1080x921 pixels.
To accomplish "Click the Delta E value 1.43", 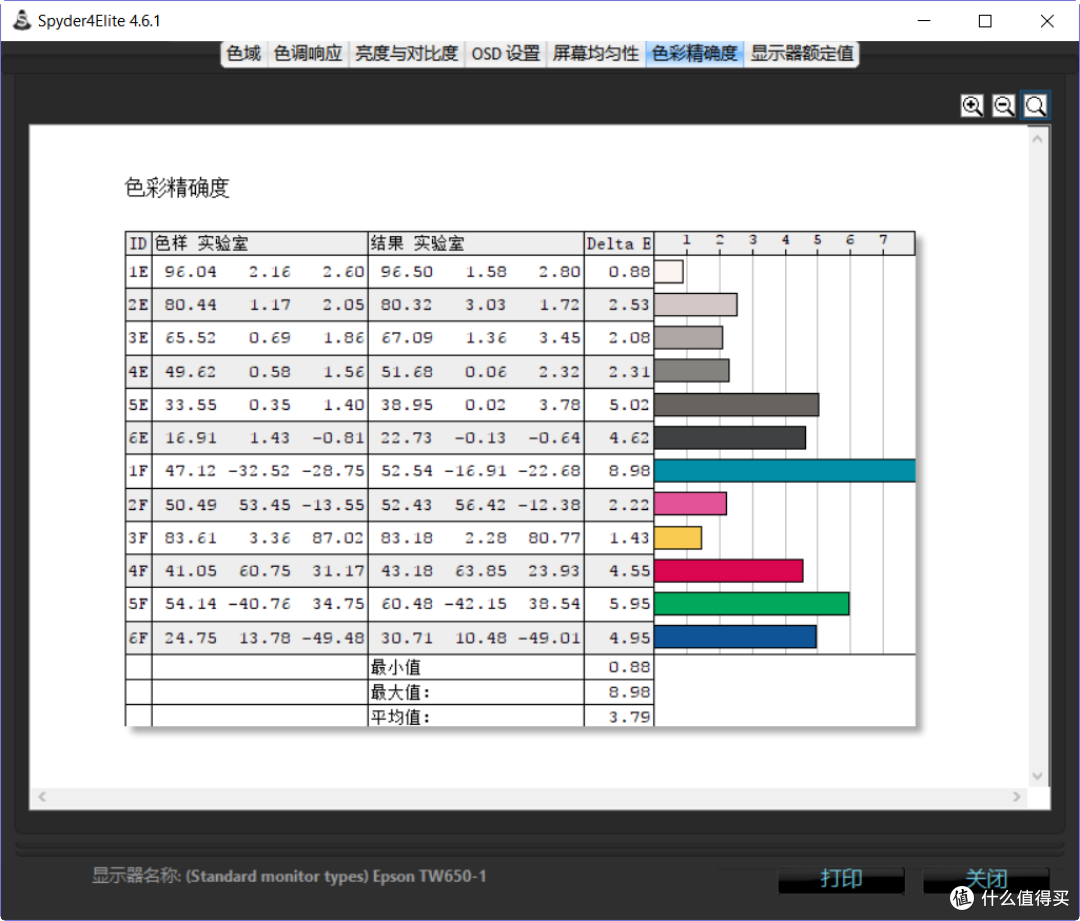I will pos(629,538).
